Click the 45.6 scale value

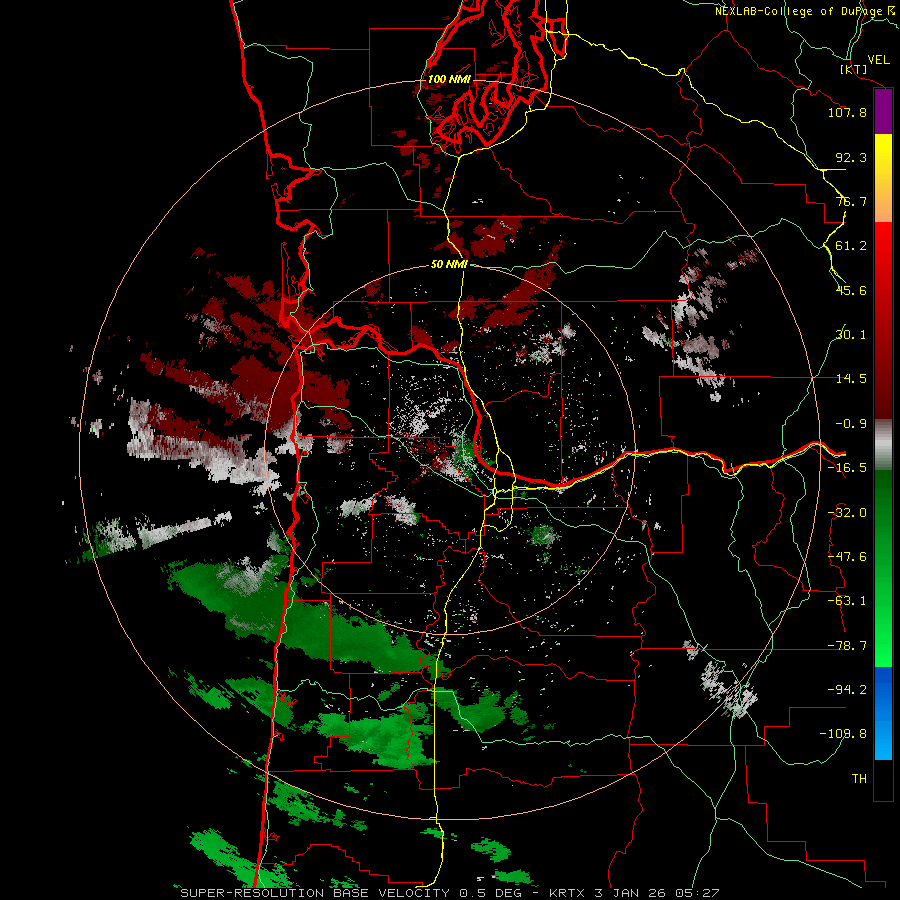851,290
